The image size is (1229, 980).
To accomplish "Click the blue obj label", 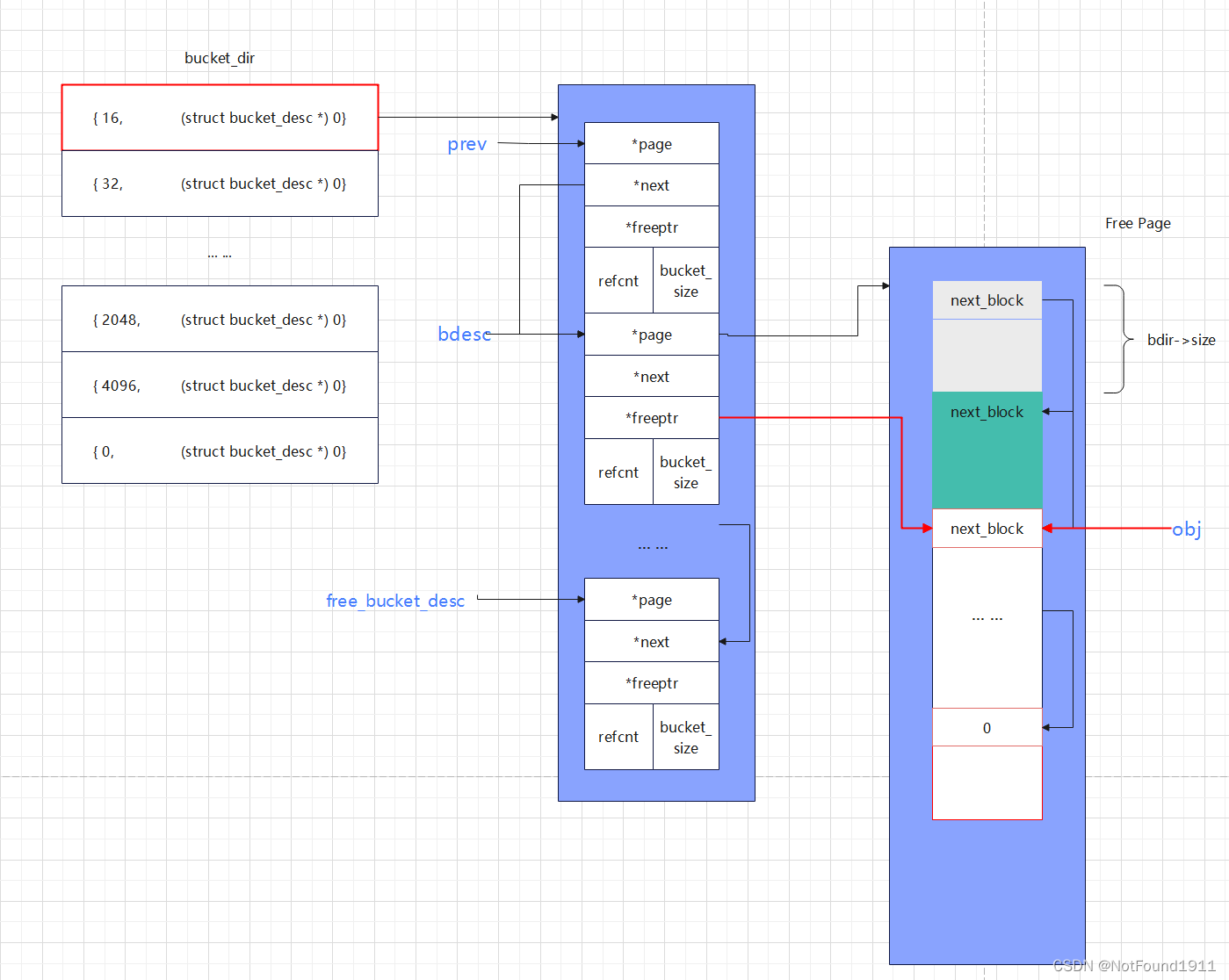I will (x=1187, y=529).
